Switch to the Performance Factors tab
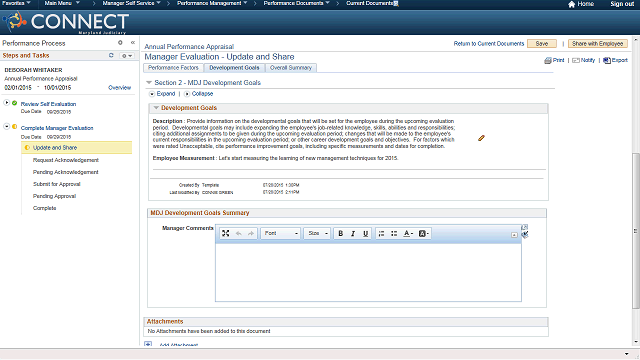The width and height of the screenshot is (640, 360). pyautogui.click(x=173, y=68)
